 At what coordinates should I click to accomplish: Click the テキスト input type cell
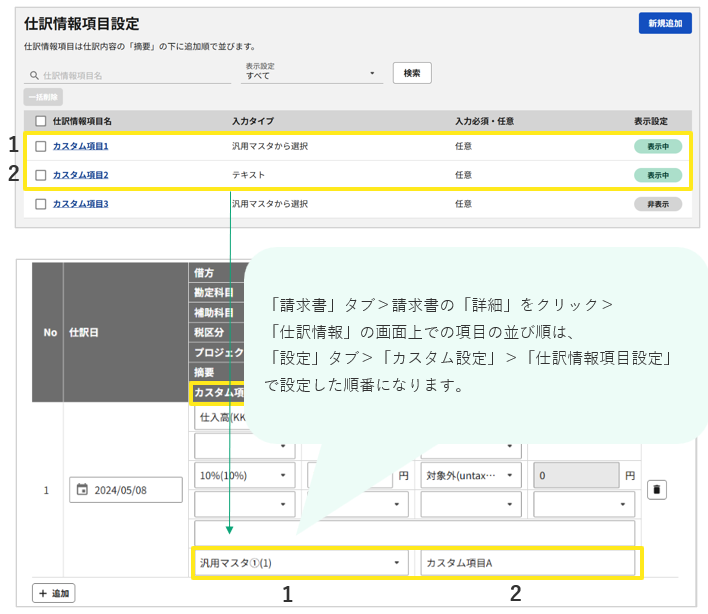tap(248, 175)
